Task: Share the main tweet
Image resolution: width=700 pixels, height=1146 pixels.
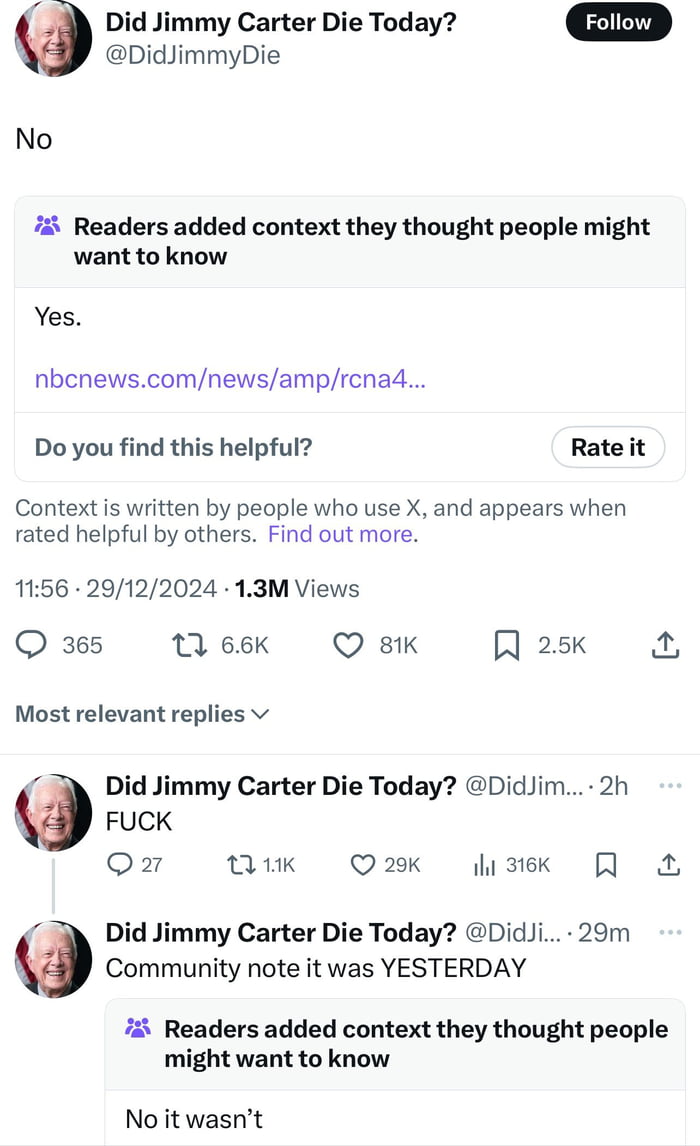Action: click(665, 645)
